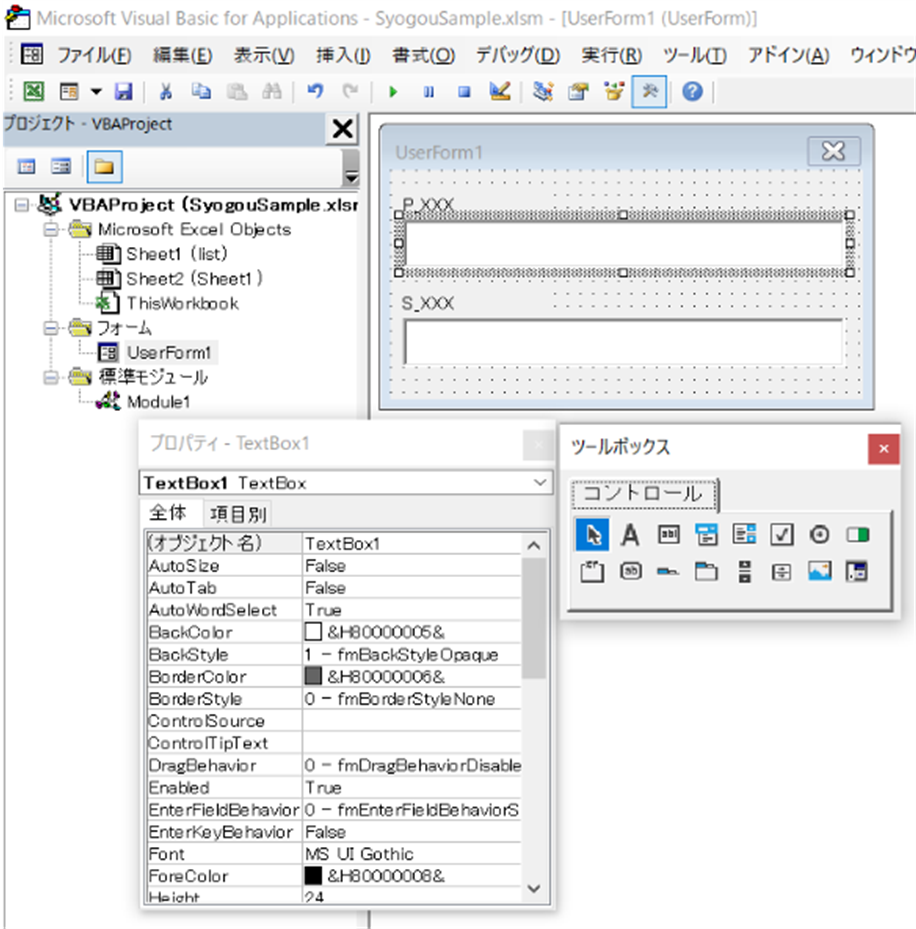Open the ファイル(F) menu

coord(94,55)
